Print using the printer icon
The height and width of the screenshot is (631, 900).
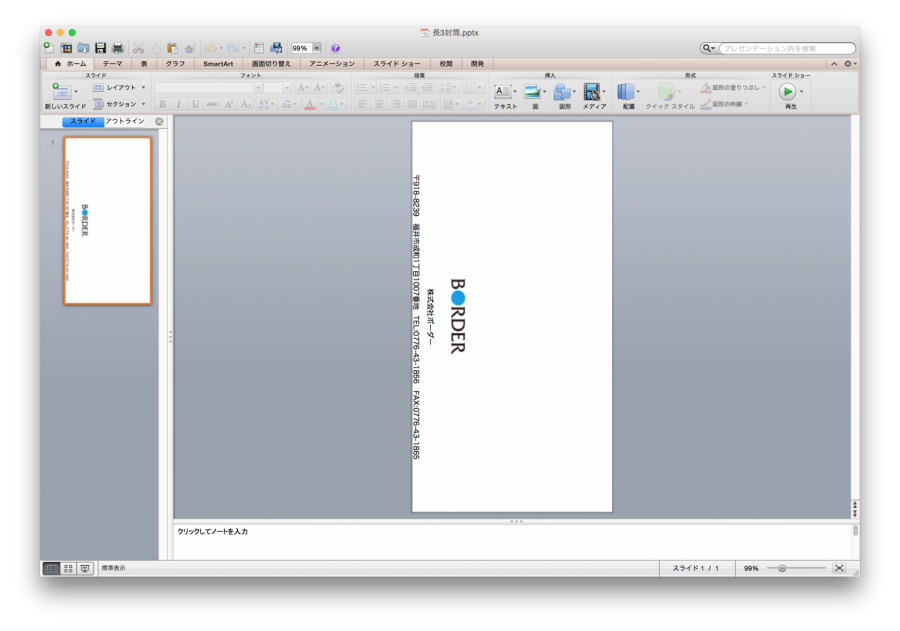click(118, 48)
